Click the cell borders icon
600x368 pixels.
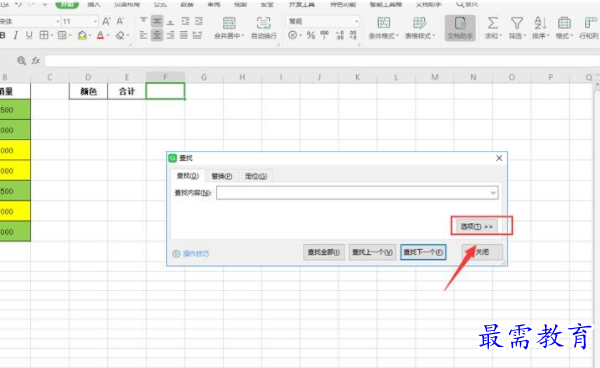coord(44,36)
